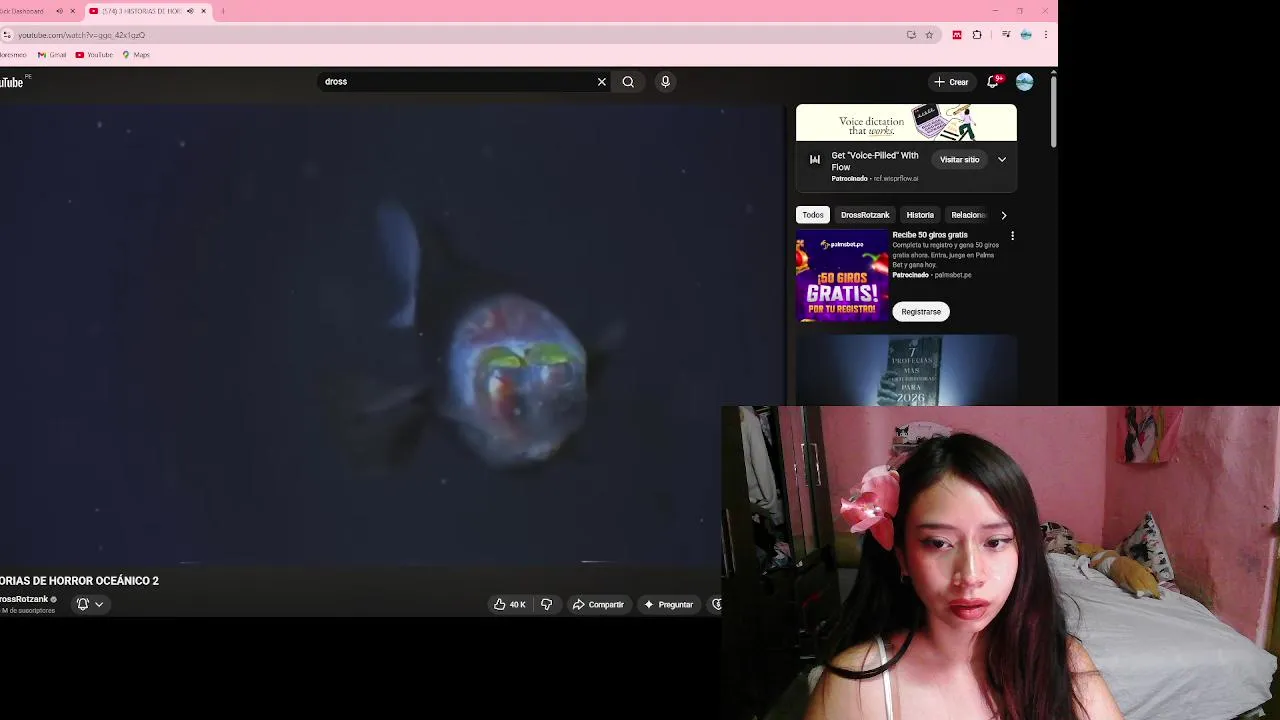Show more filter chips with right arrow

(1004, 215)
